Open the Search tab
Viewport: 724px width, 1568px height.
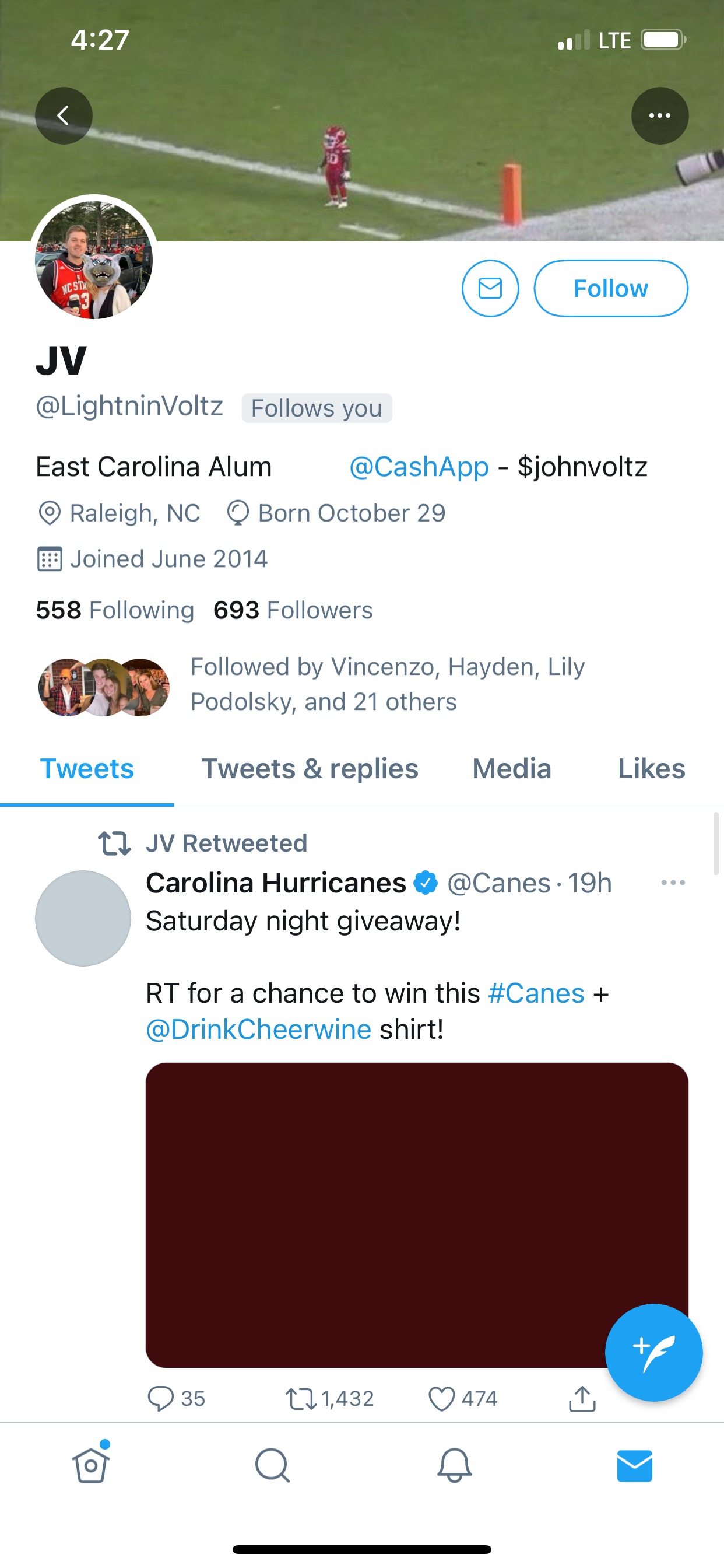pos(272,1465)
